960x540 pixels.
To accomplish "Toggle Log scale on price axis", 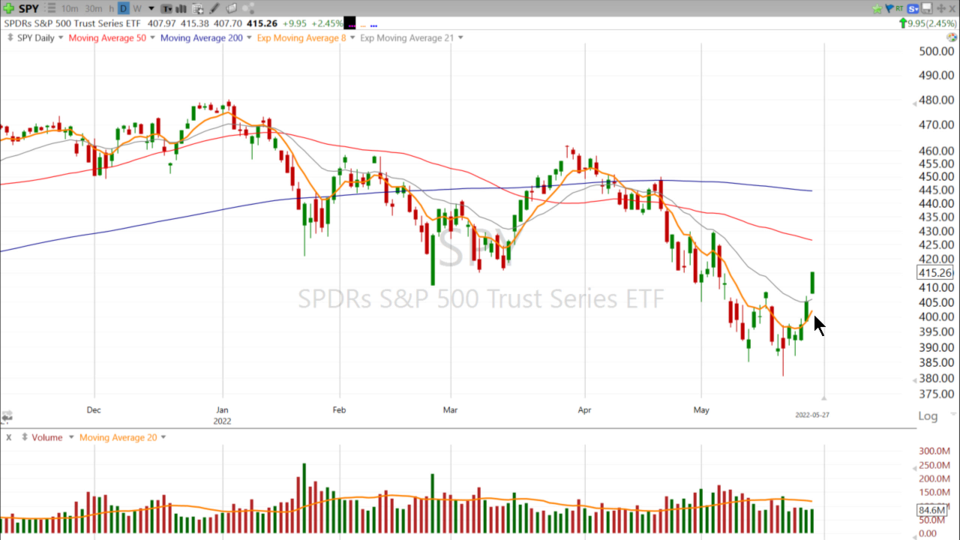I will tap(928, 416).
